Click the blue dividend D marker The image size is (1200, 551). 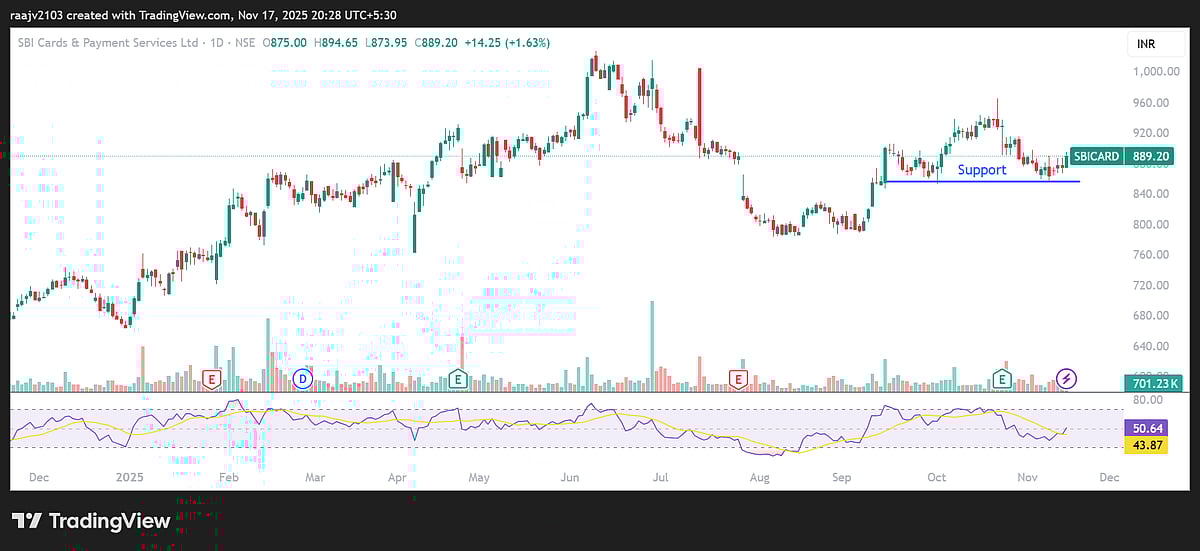coord(304,379)
